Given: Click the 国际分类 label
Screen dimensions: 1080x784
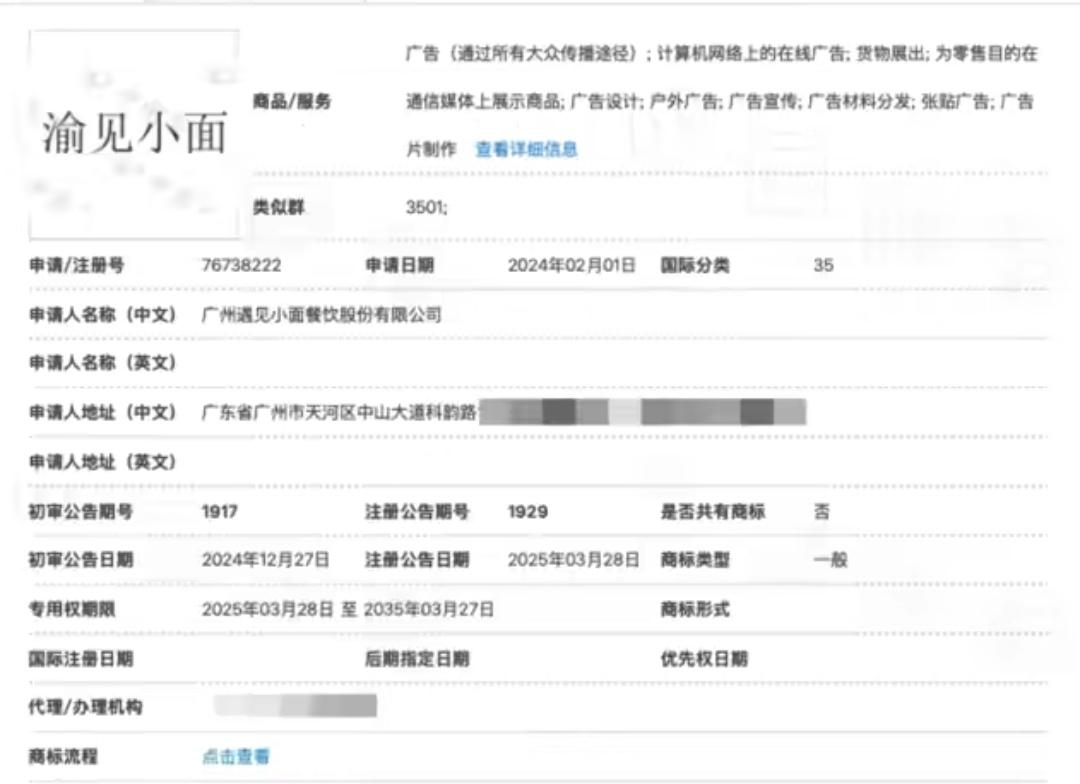Looking at the screenshot, I should pyautogui.click(x=694, y=265).
